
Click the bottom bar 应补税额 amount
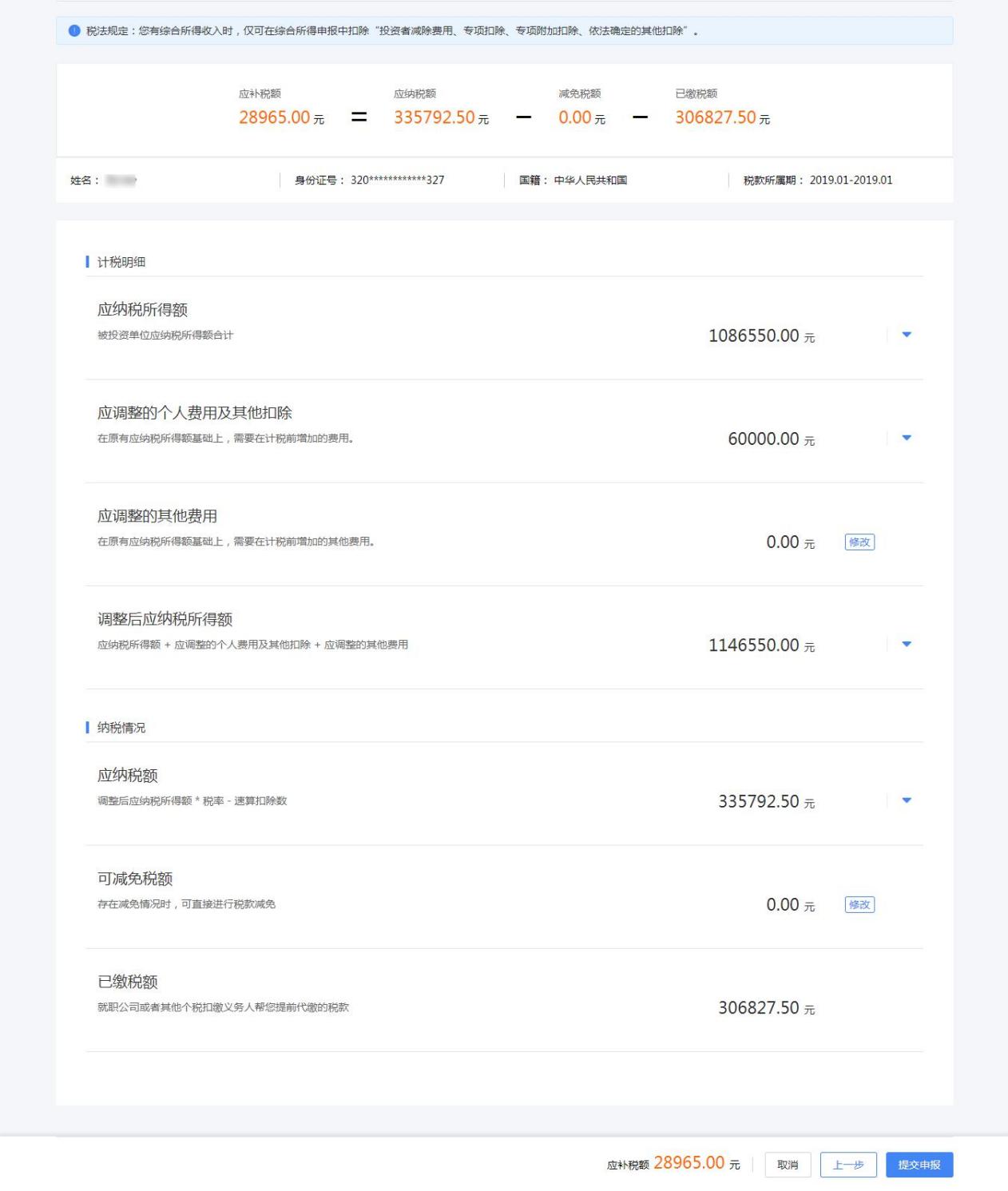(689, 1163)
